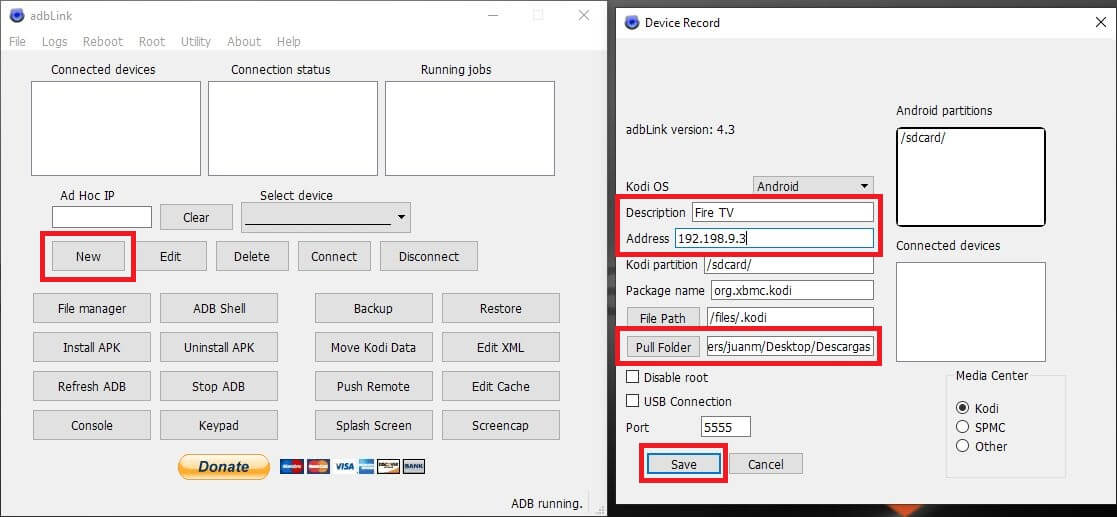Click the ADB running status text

click(547, 503)
